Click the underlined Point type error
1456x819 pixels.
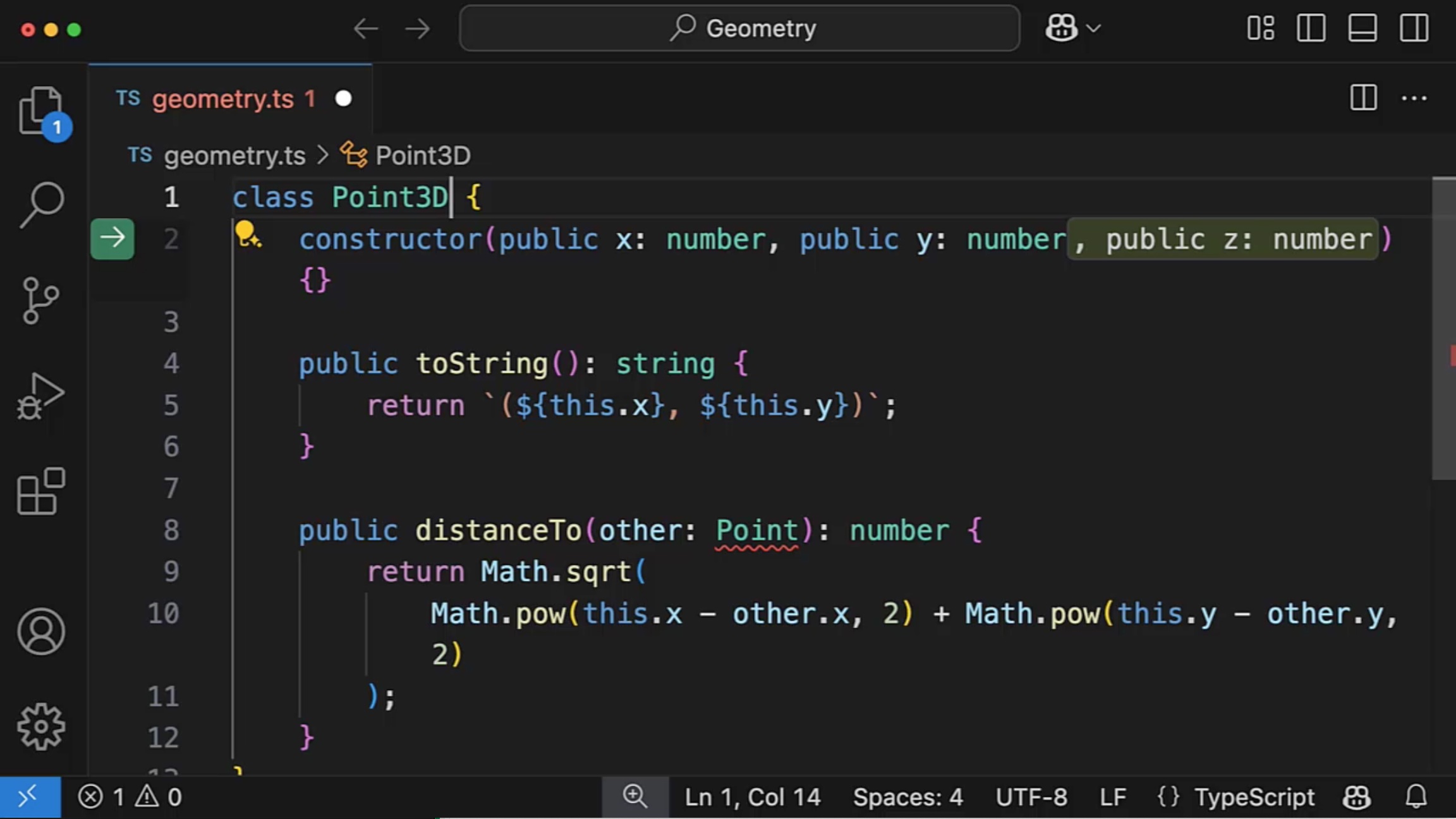(756, 531)
